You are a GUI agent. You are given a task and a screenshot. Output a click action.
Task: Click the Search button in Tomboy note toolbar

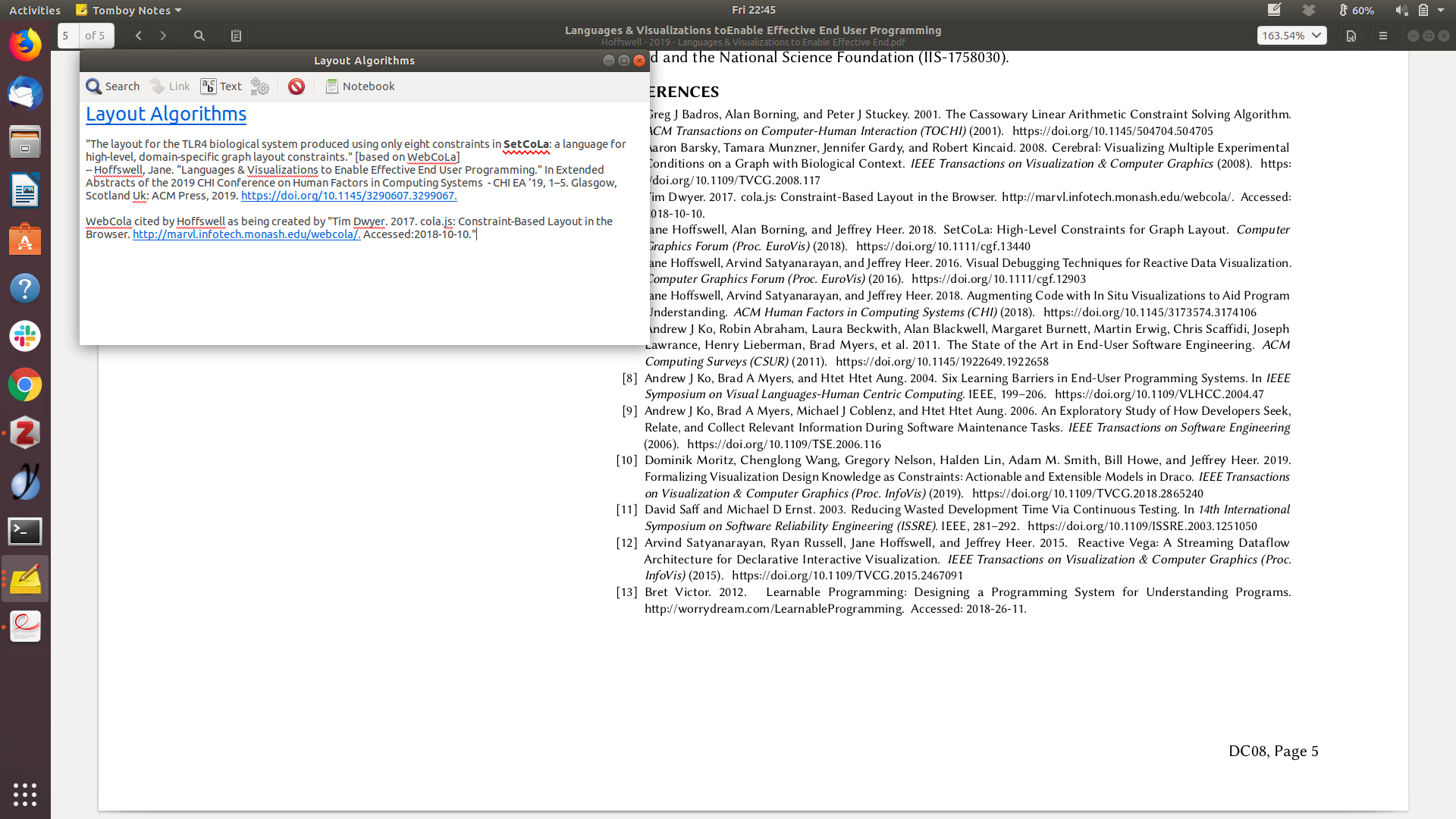point(113,86)
